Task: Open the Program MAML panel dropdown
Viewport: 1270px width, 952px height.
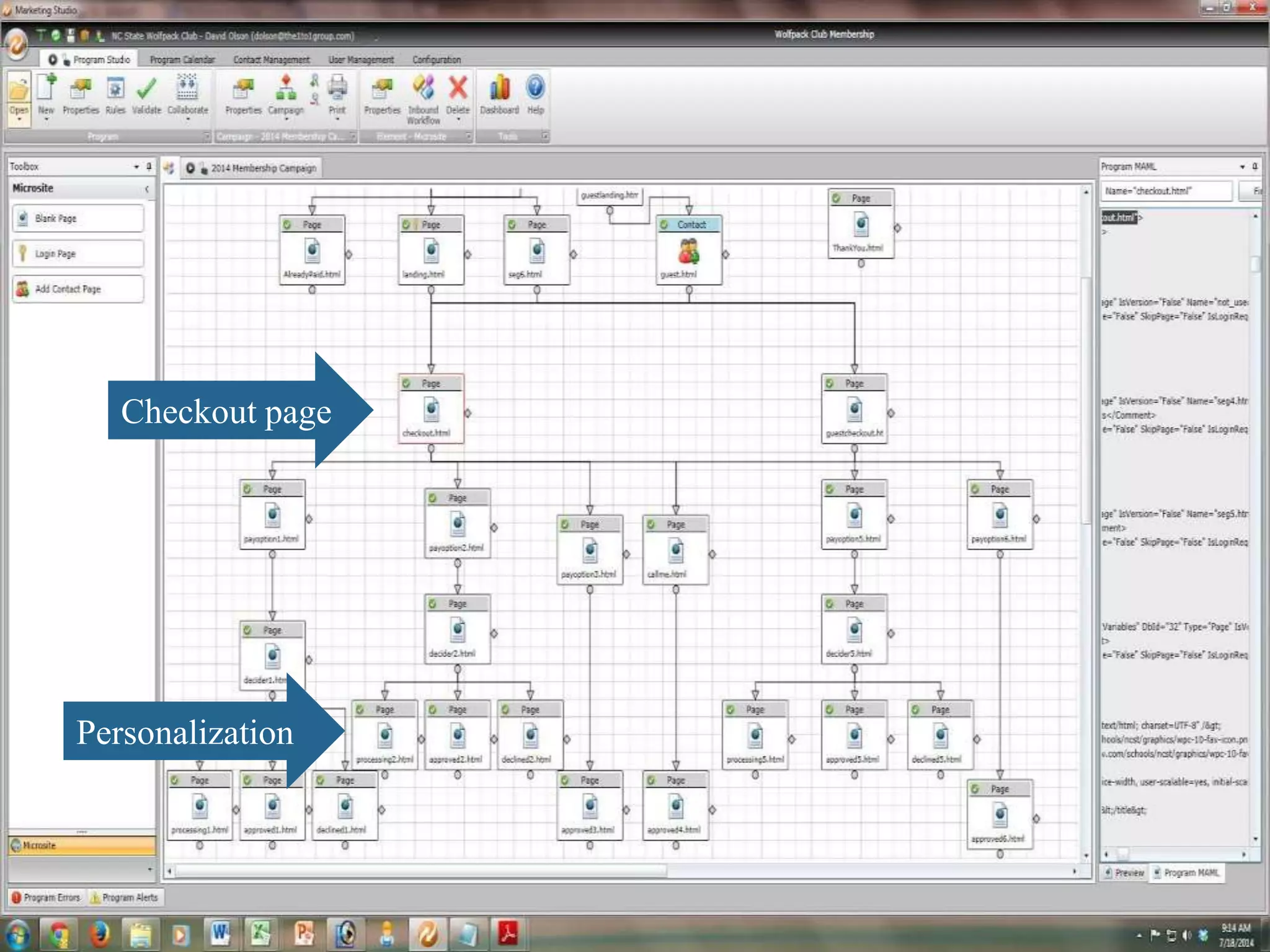Action: [x=1242, y=167]
